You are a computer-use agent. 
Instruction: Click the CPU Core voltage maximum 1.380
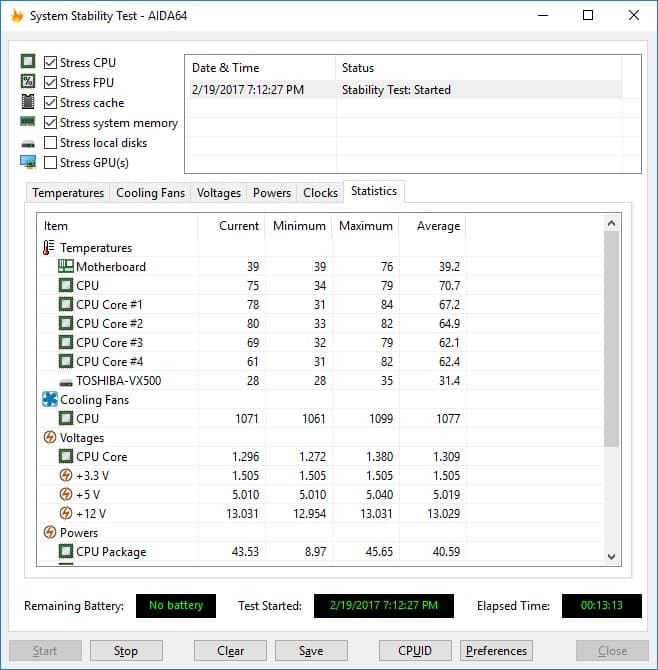pos(379,456)
